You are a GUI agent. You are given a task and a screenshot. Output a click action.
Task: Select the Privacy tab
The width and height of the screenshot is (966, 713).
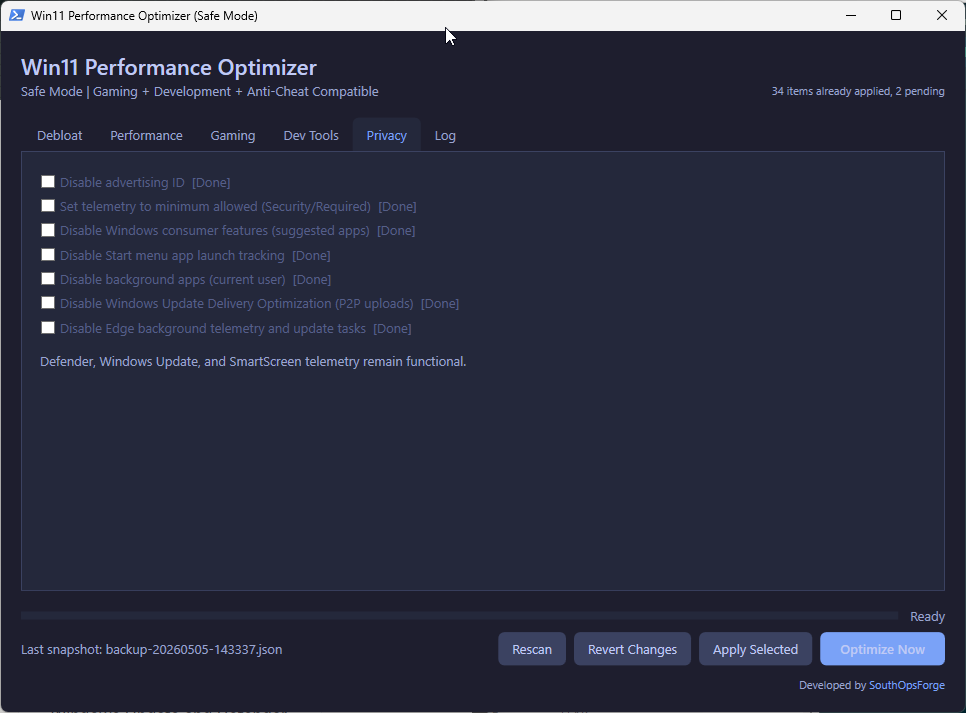pos(386,136)
